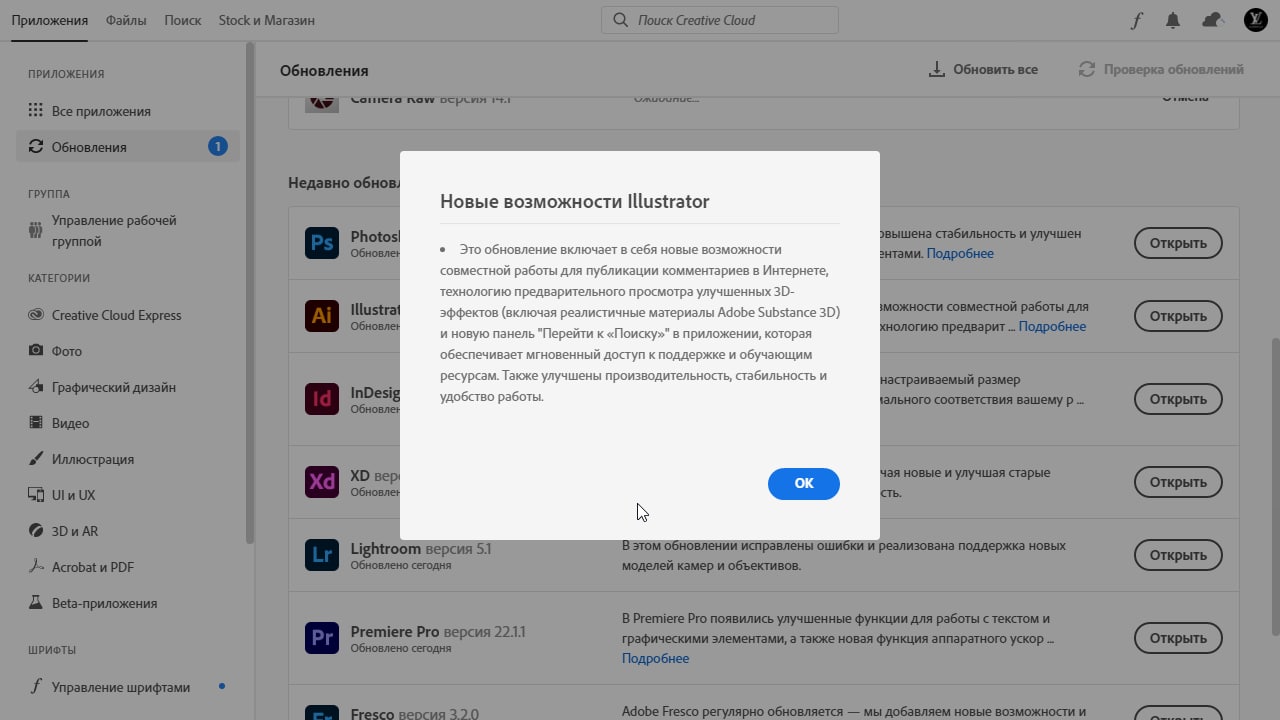1280x720 pixels.
Task: Click the Creative Cloud Express icon
Action: click(x=36, y=315)
